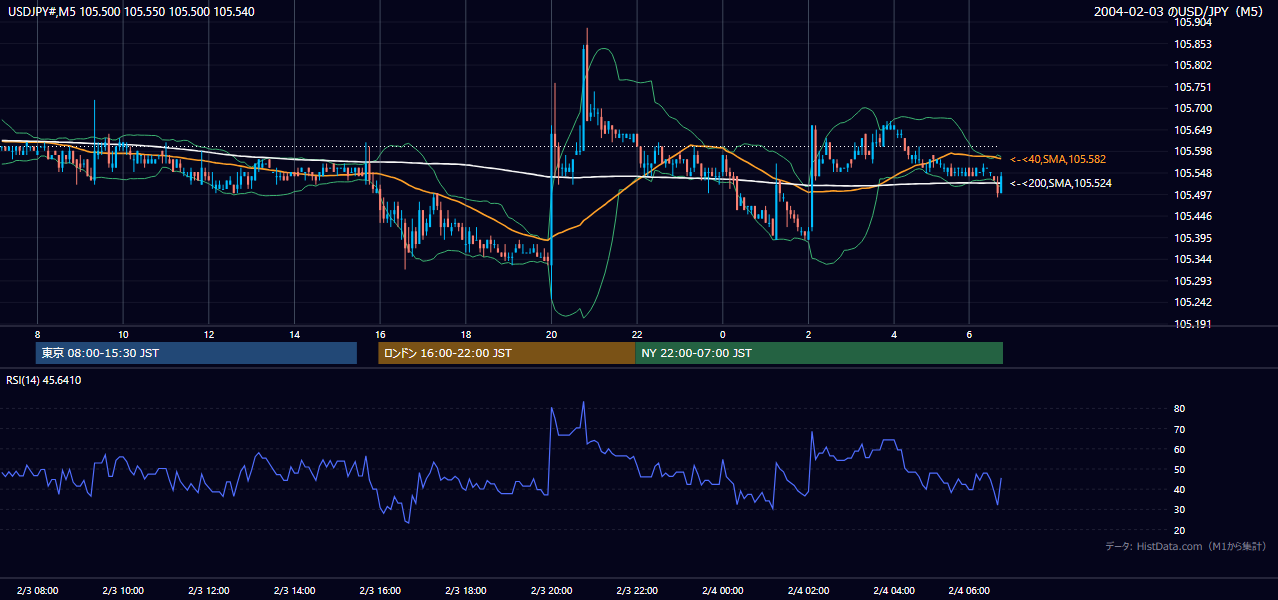Screen dimensions: 1278x600
Task: Click RSI axis level 40
Action: [1179, 490]
